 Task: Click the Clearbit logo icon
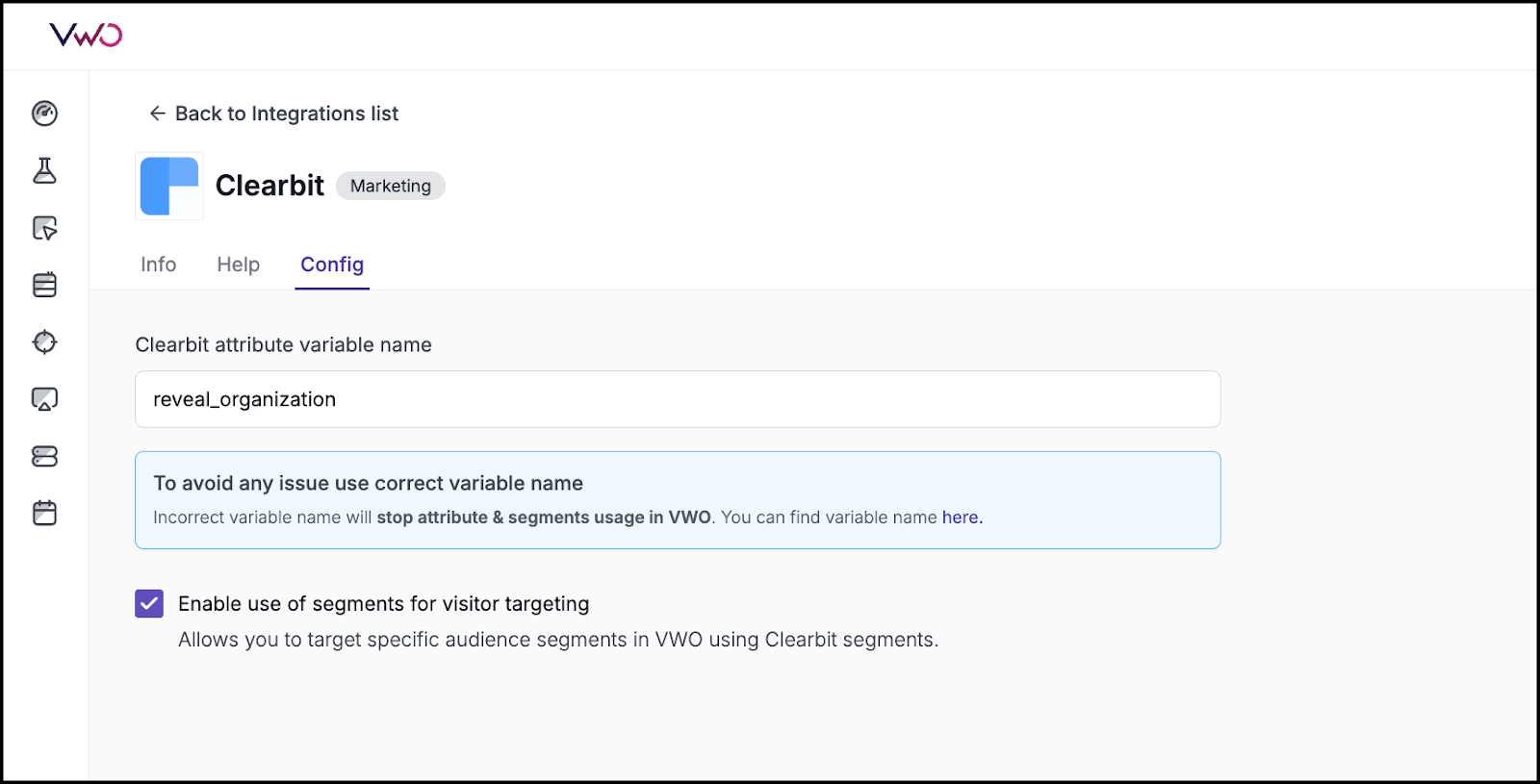169,187
